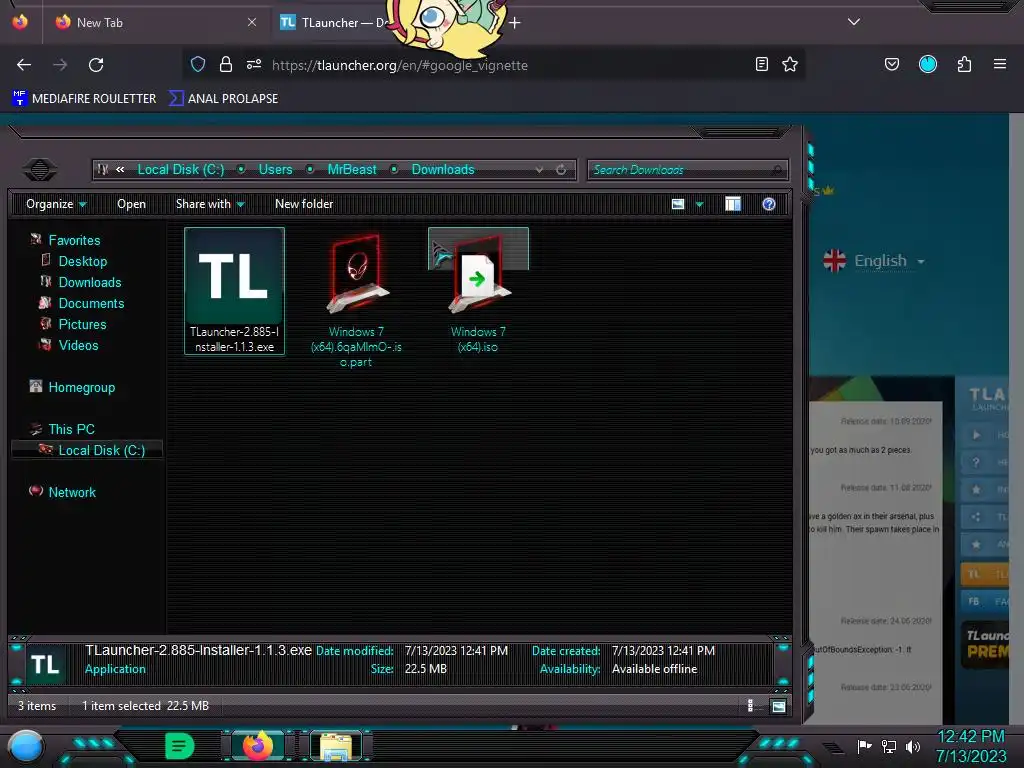Open the Share with menu
The image size is (1024, 768).
(210, 204)
